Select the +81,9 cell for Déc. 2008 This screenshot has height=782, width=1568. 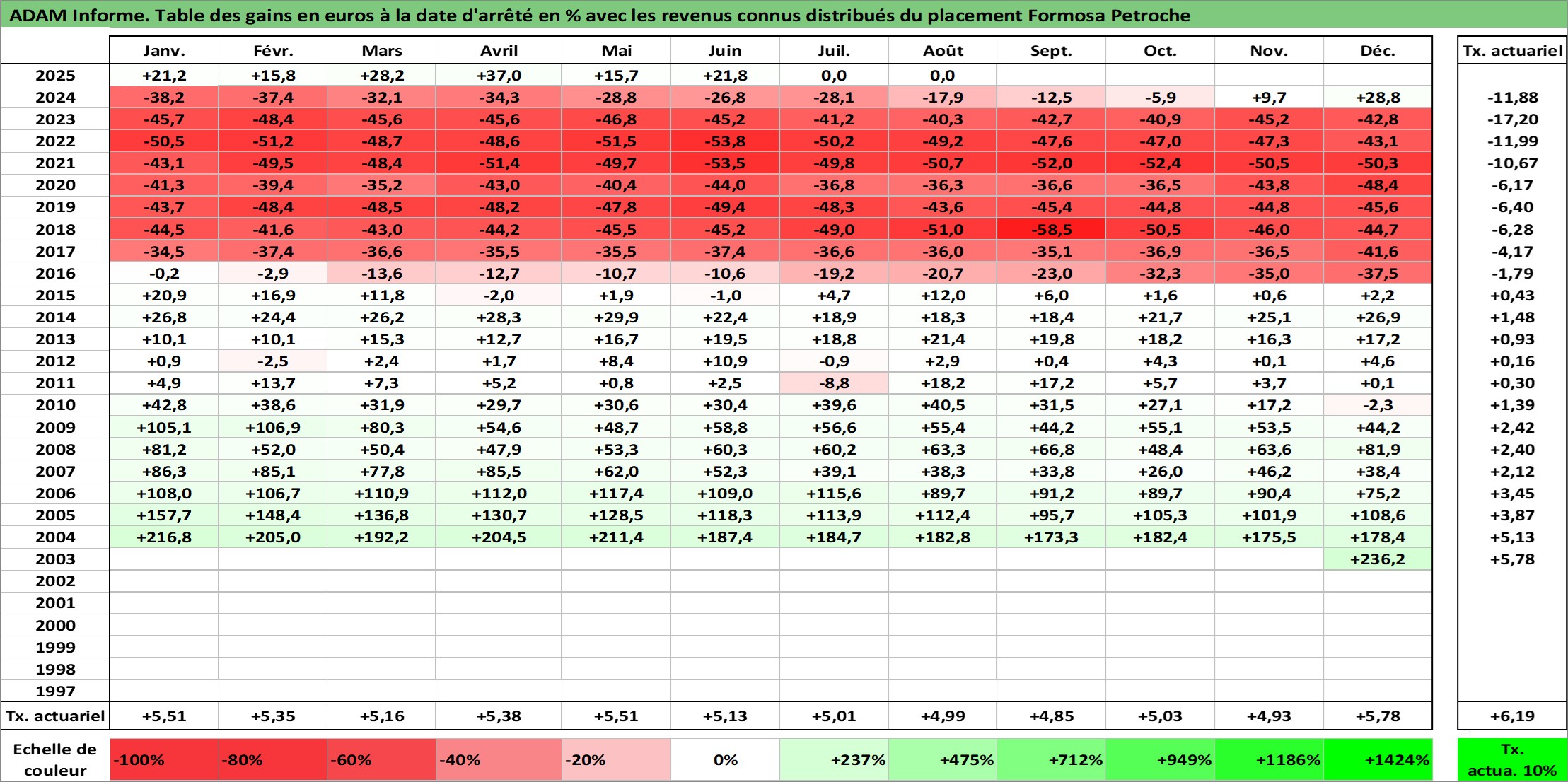[1378, 450]
